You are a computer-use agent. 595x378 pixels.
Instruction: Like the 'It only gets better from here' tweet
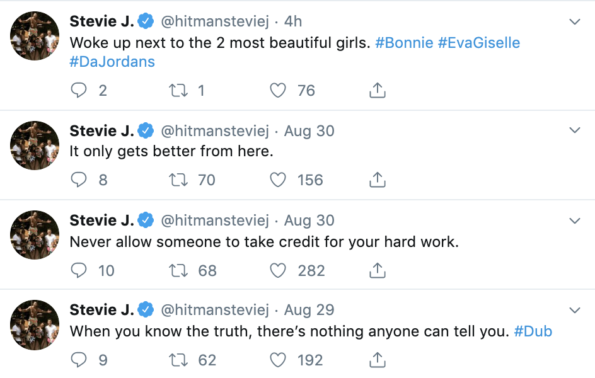click(278, 180)
